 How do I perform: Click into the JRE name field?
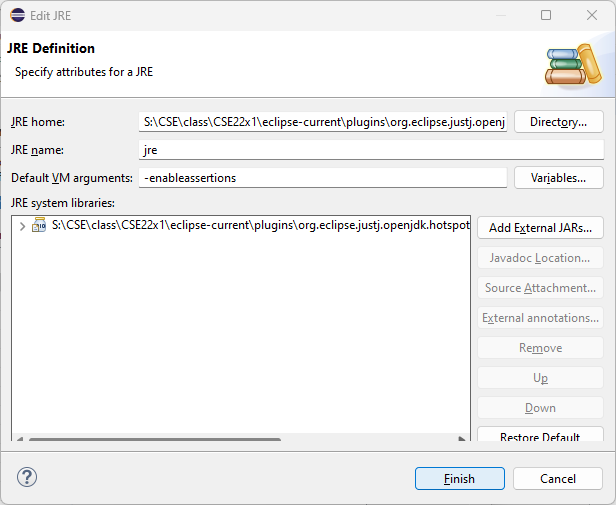click(372, 150)
